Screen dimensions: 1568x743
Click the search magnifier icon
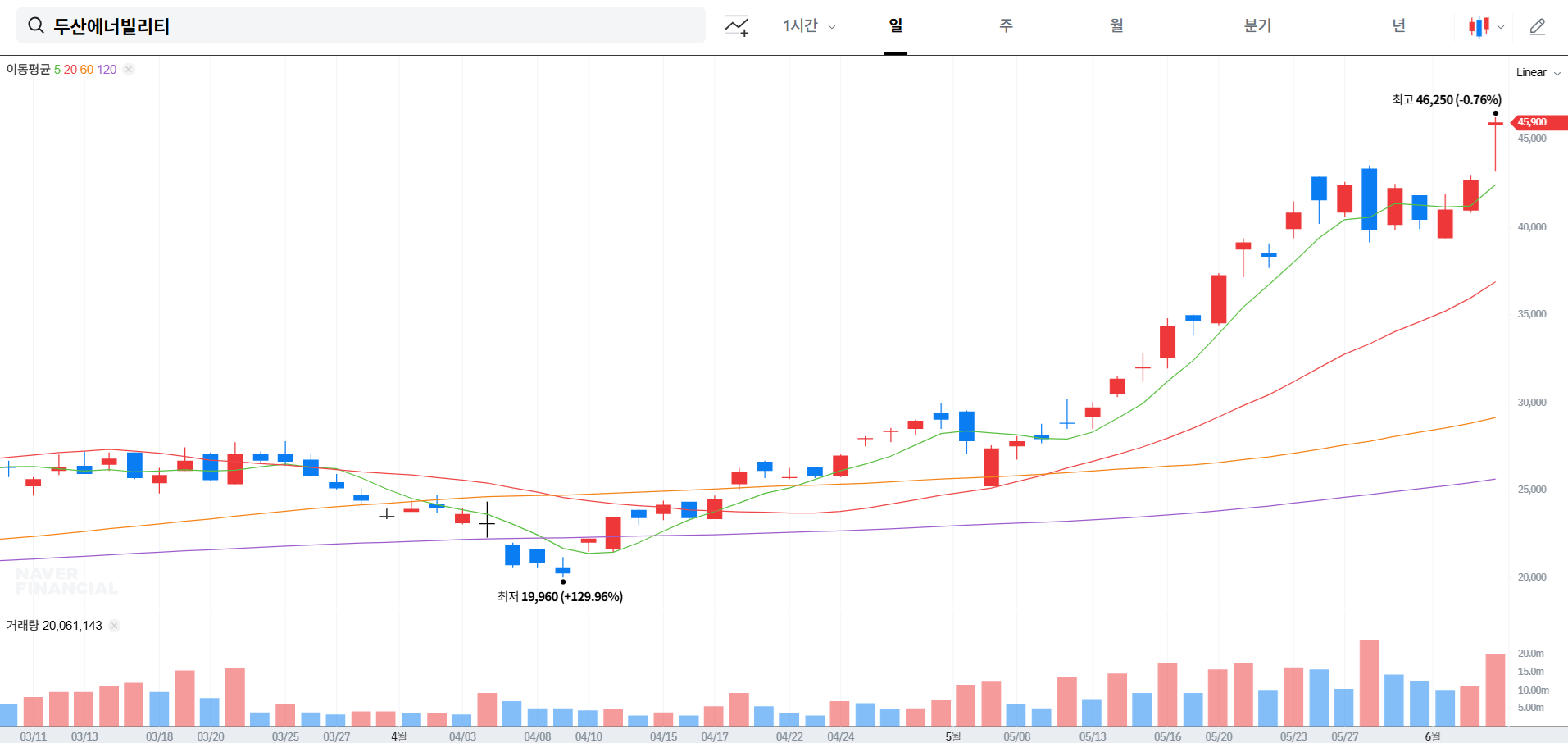point(36,25)
